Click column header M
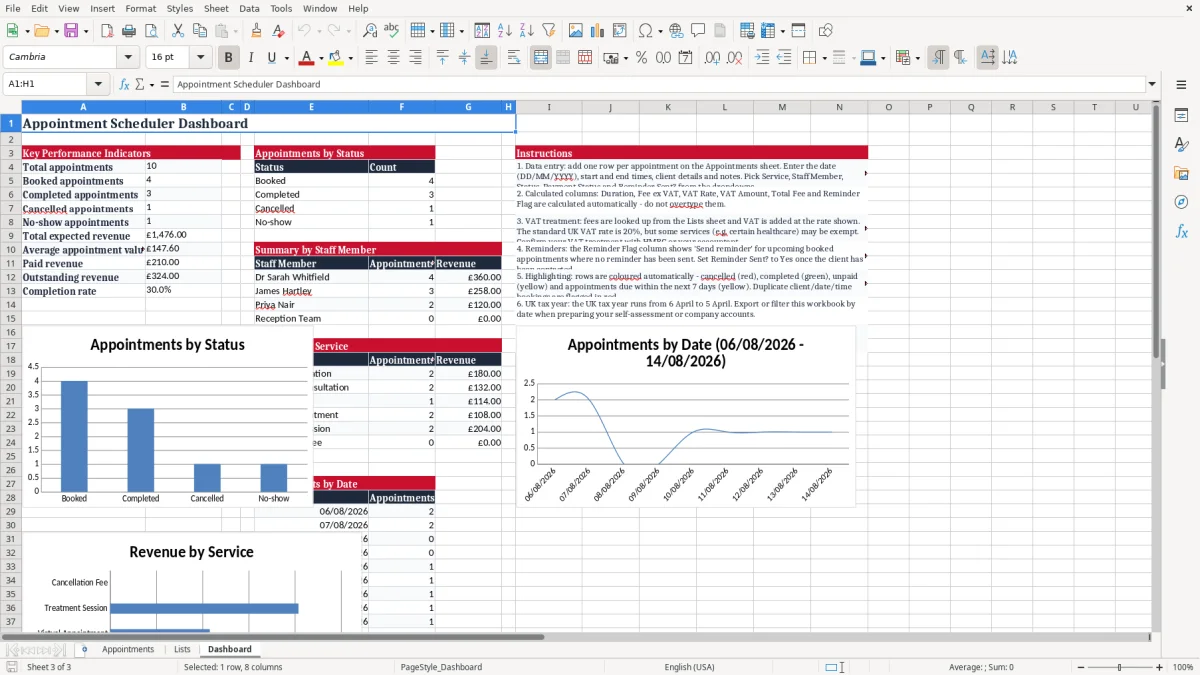 (782, 107)
